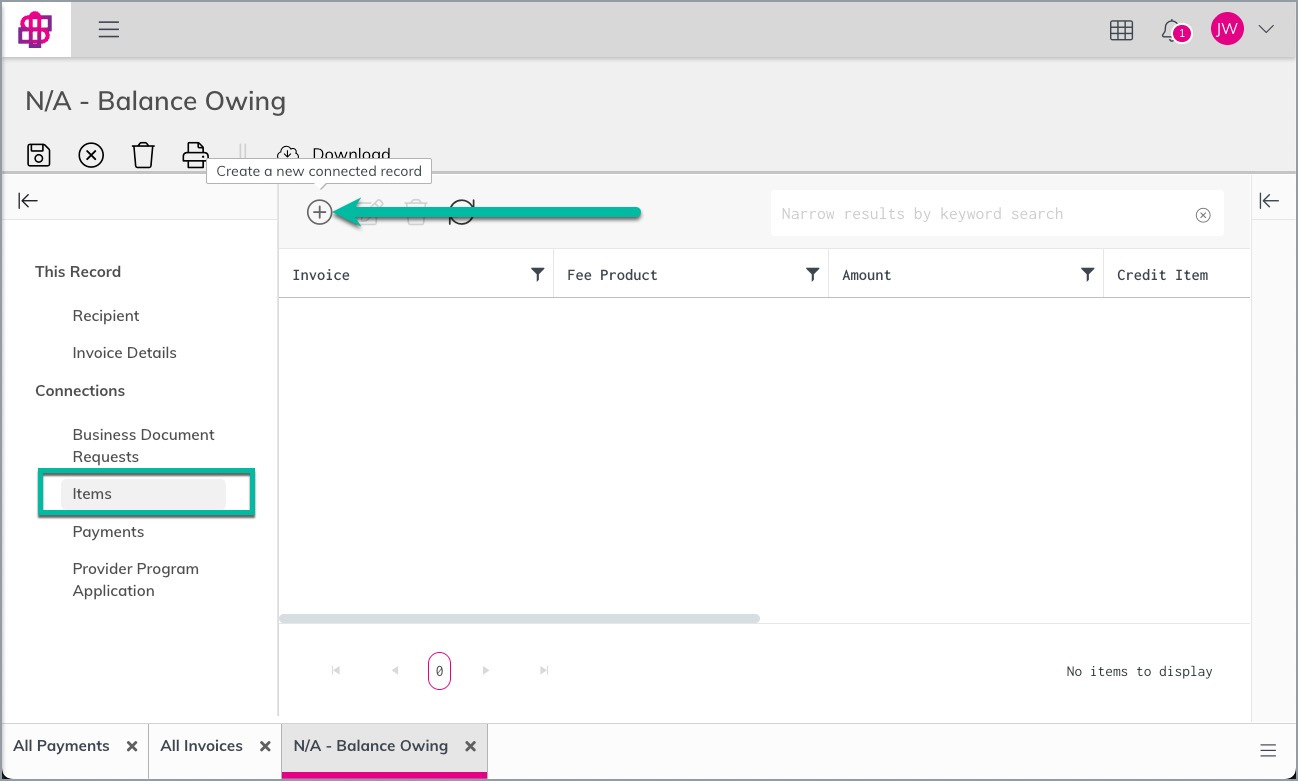1298x781 pixels.
Task: Refresh the connected records list
Action: [461, 212]
